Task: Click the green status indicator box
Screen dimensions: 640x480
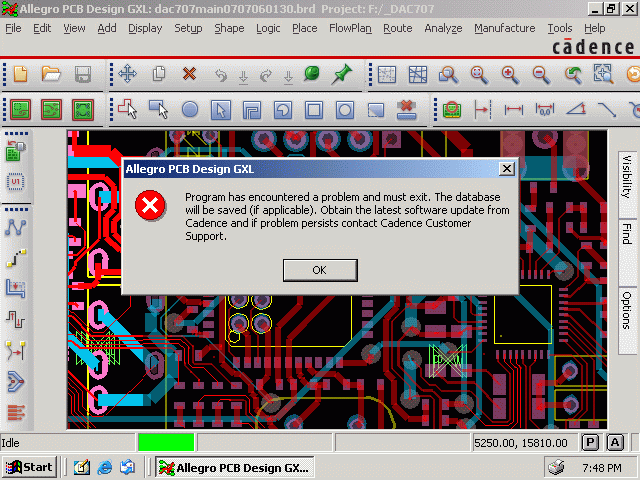Action: (x=166, y=442)
